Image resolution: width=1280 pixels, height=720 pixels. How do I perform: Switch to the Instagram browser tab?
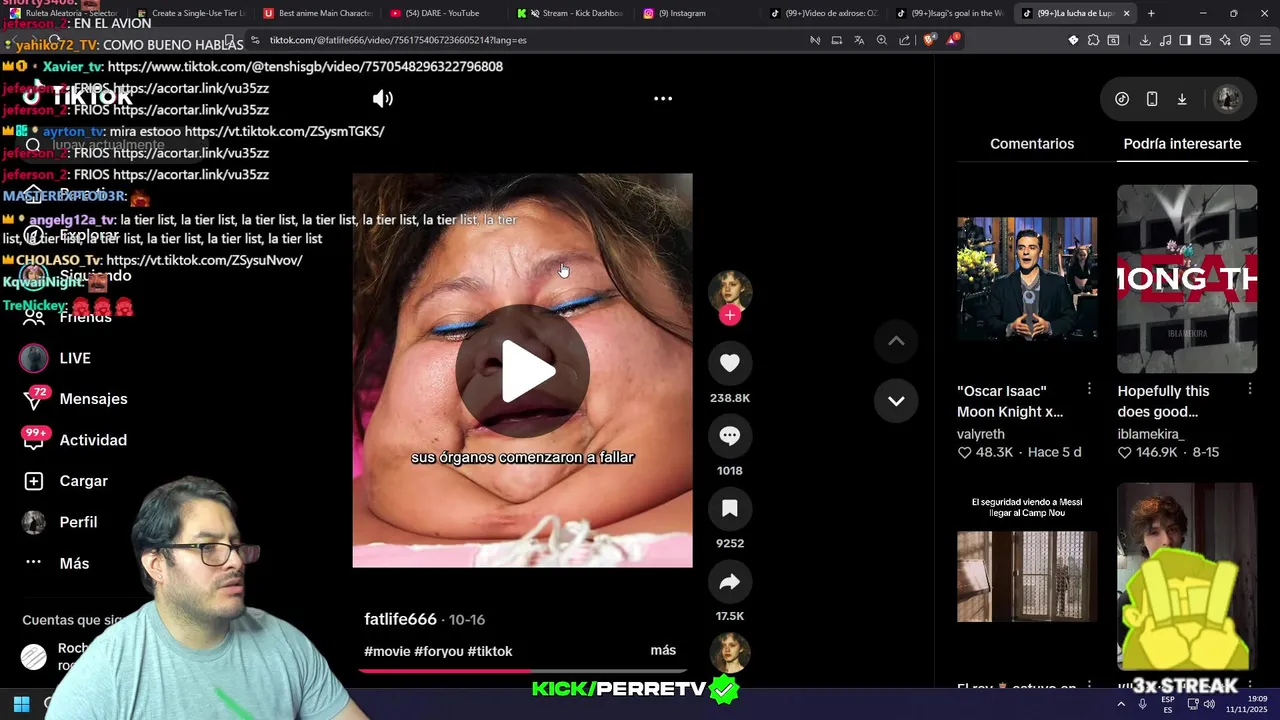690,13
